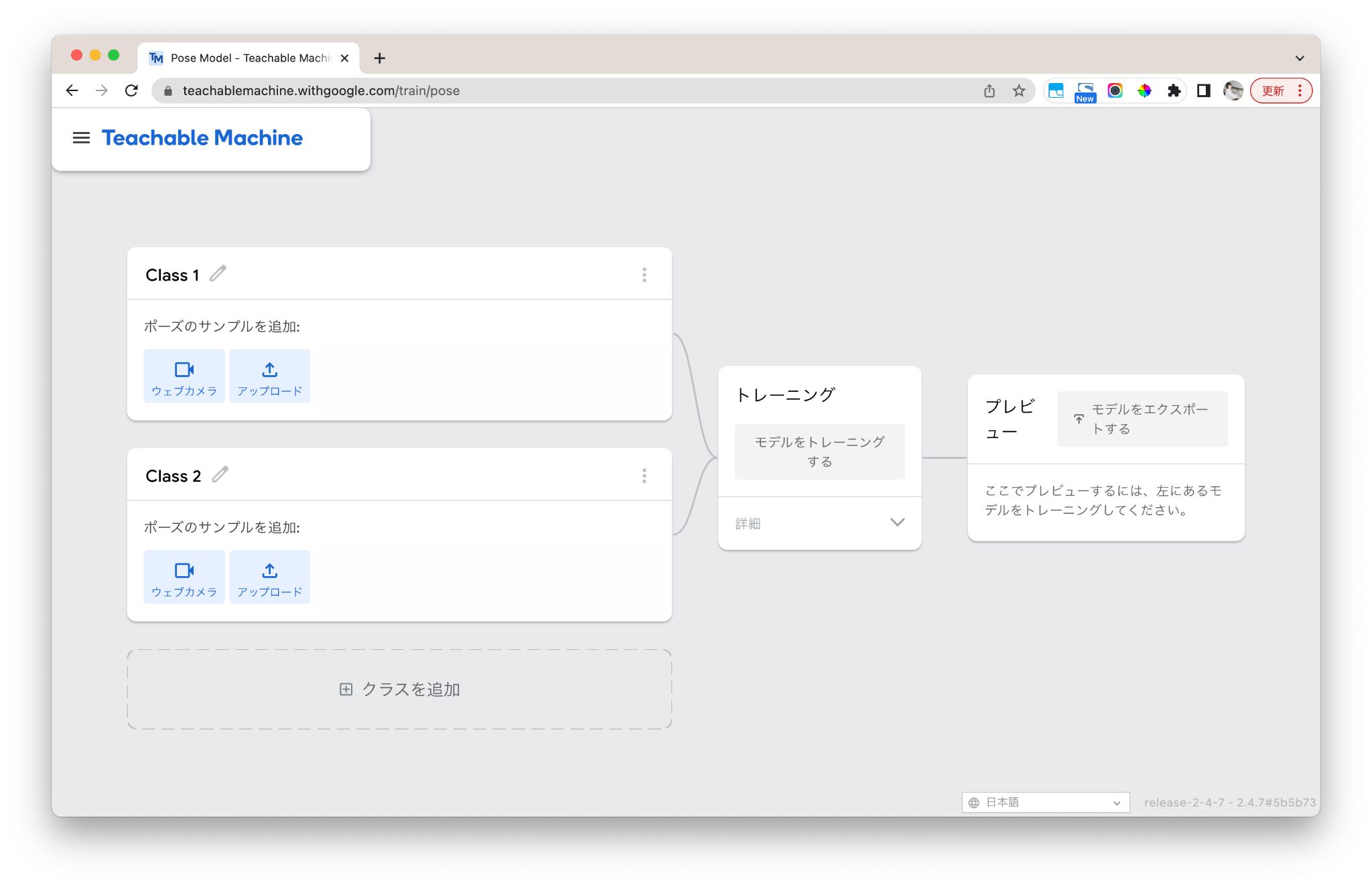This screenshot has height=885, width=1372.
Task: Click inside the browser address bar
Action: (469, 90)
